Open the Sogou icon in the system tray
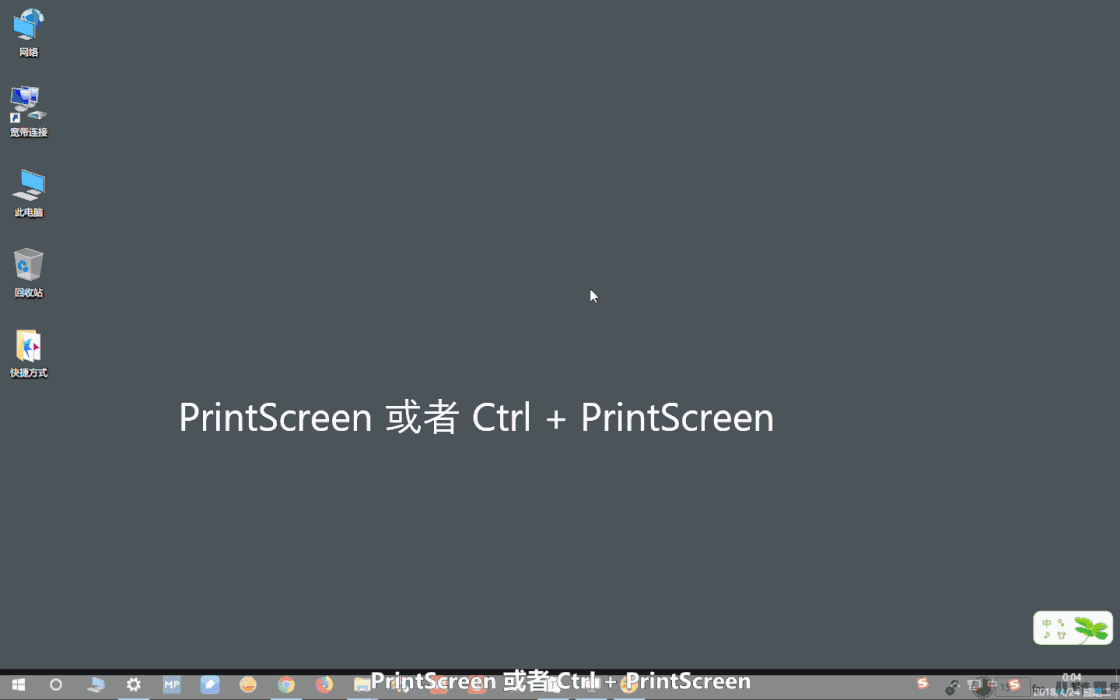 [922, 684]
